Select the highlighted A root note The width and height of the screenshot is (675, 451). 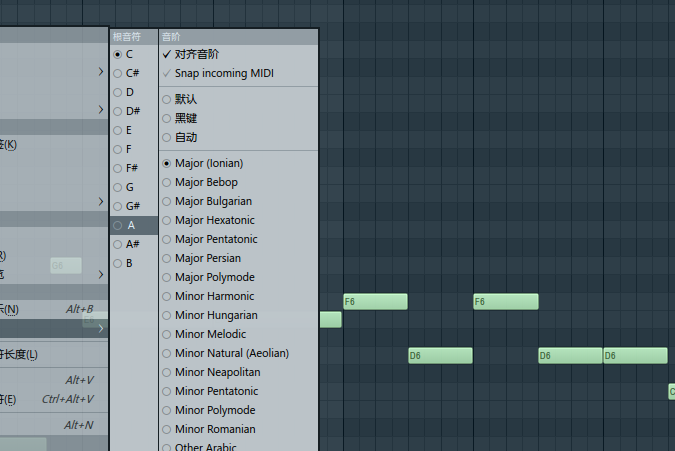click(134, 225)
